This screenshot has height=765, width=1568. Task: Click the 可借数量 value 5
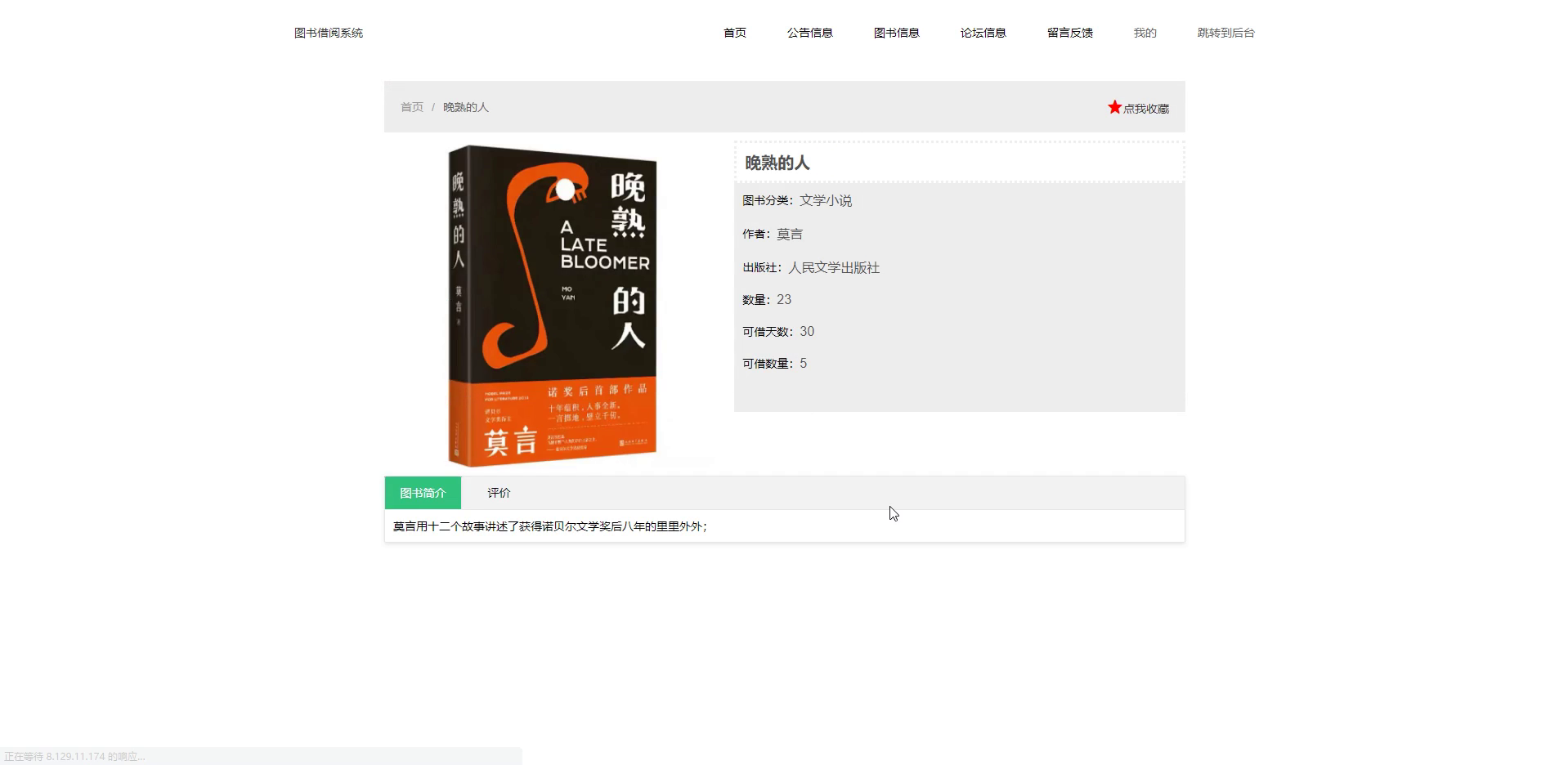pos(804,363)
